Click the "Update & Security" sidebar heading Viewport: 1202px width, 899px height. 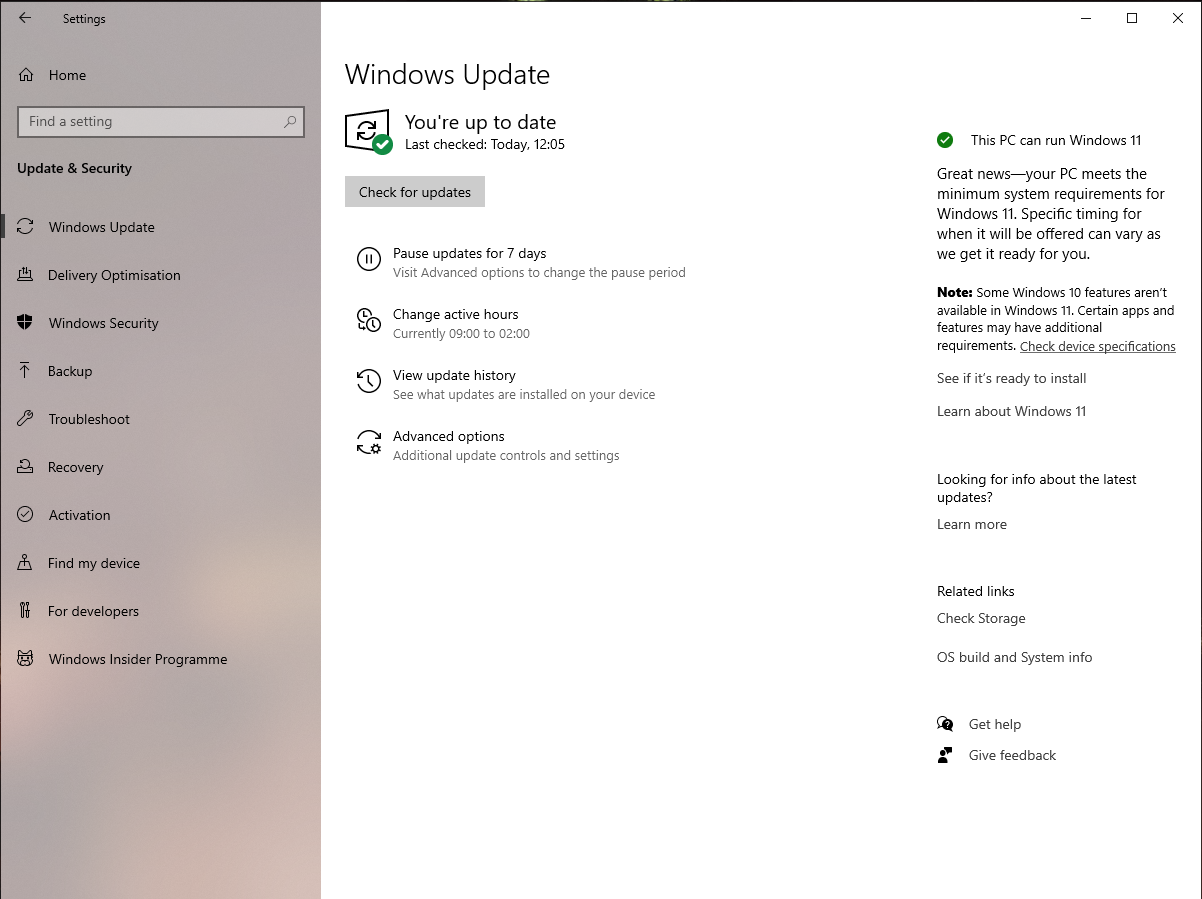coord(74,168)
